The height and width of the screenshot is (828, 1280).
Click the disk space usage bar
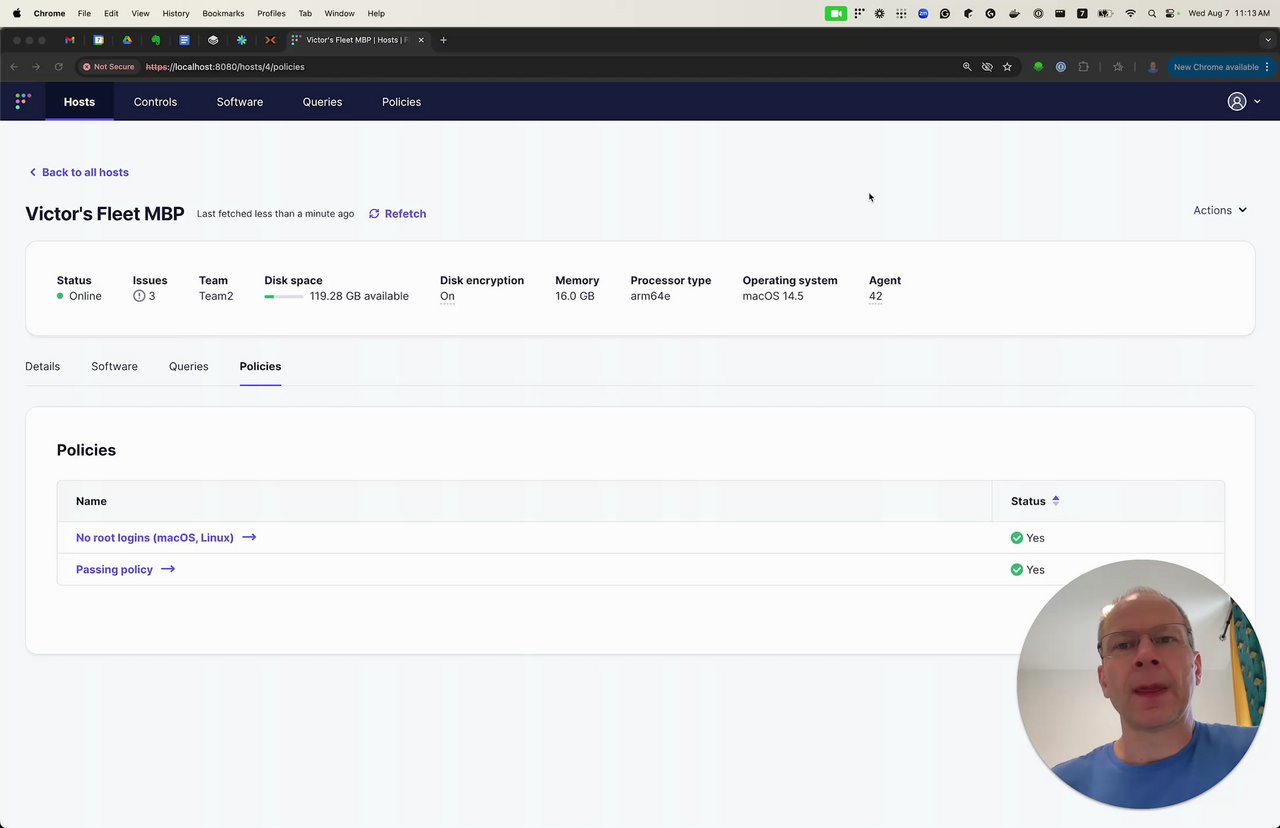tap(284, 297)
